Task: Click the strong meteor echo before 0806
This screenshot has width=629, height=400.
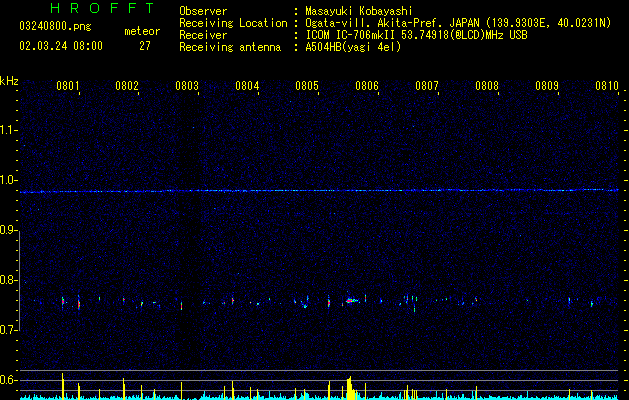Action: (x=352, y=300)
